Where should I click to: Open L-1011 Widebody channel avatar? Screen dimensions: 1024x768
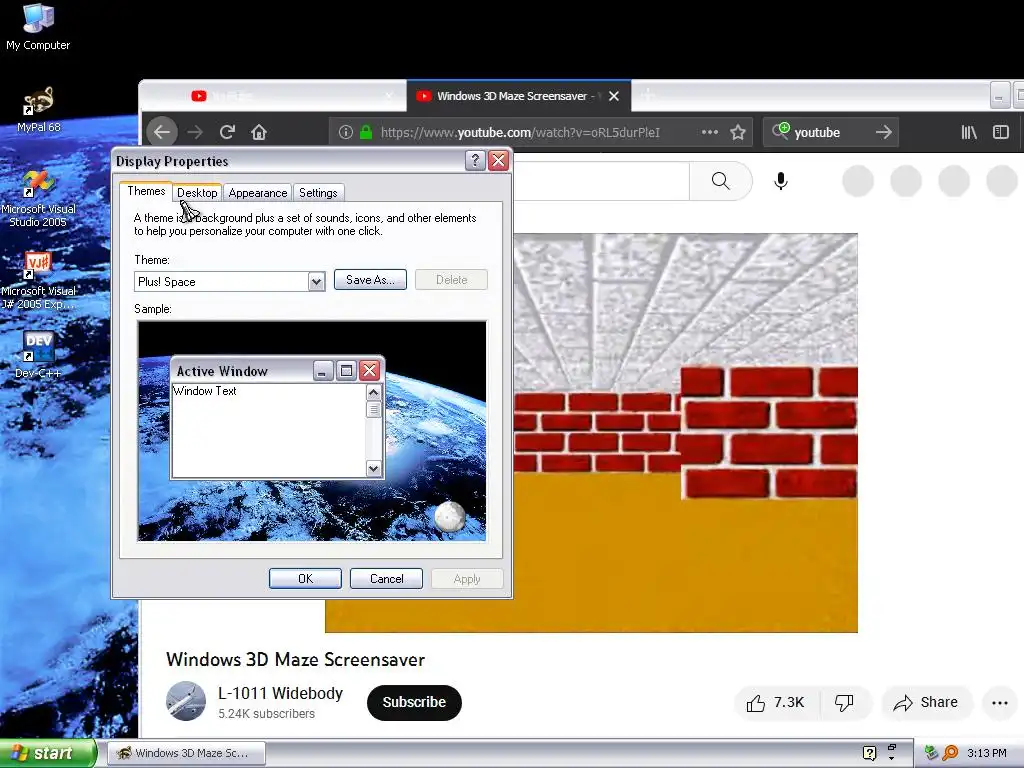[x=185, y=701]
